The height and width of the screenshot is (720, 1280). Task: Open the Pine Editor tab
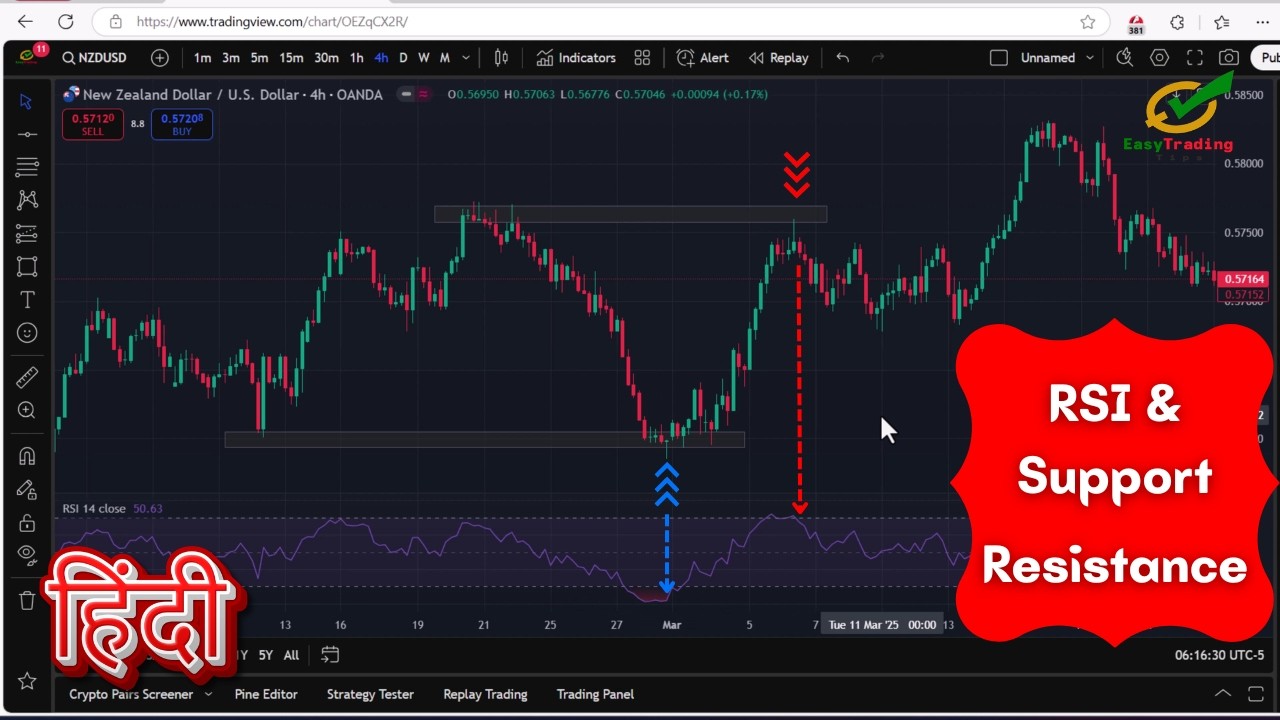pos(266,694)
